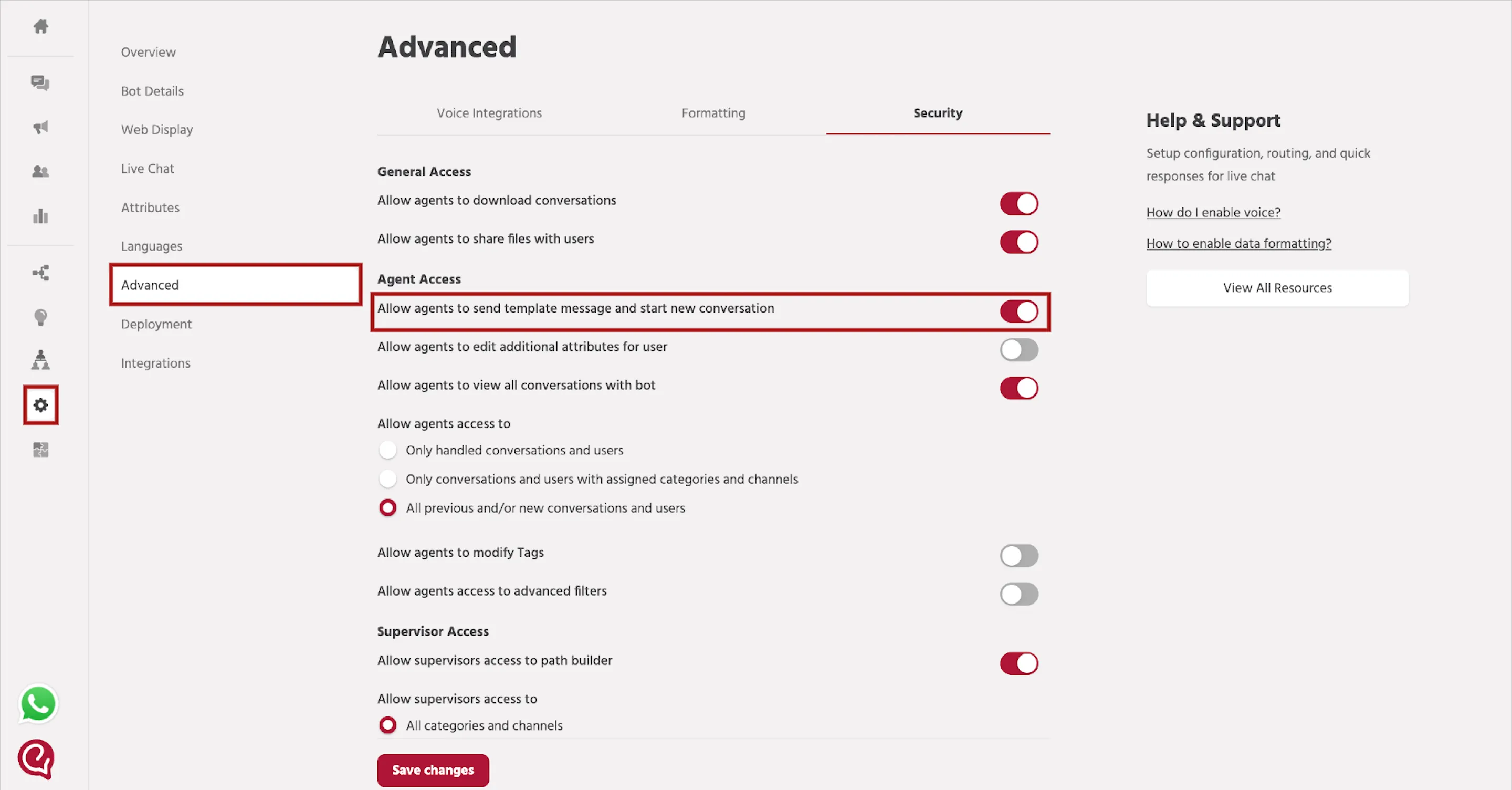The height and width of the screenshot is (790, 1512).
Task: Open the conversations chat bubble icon
Action: [x=40, y=83]
